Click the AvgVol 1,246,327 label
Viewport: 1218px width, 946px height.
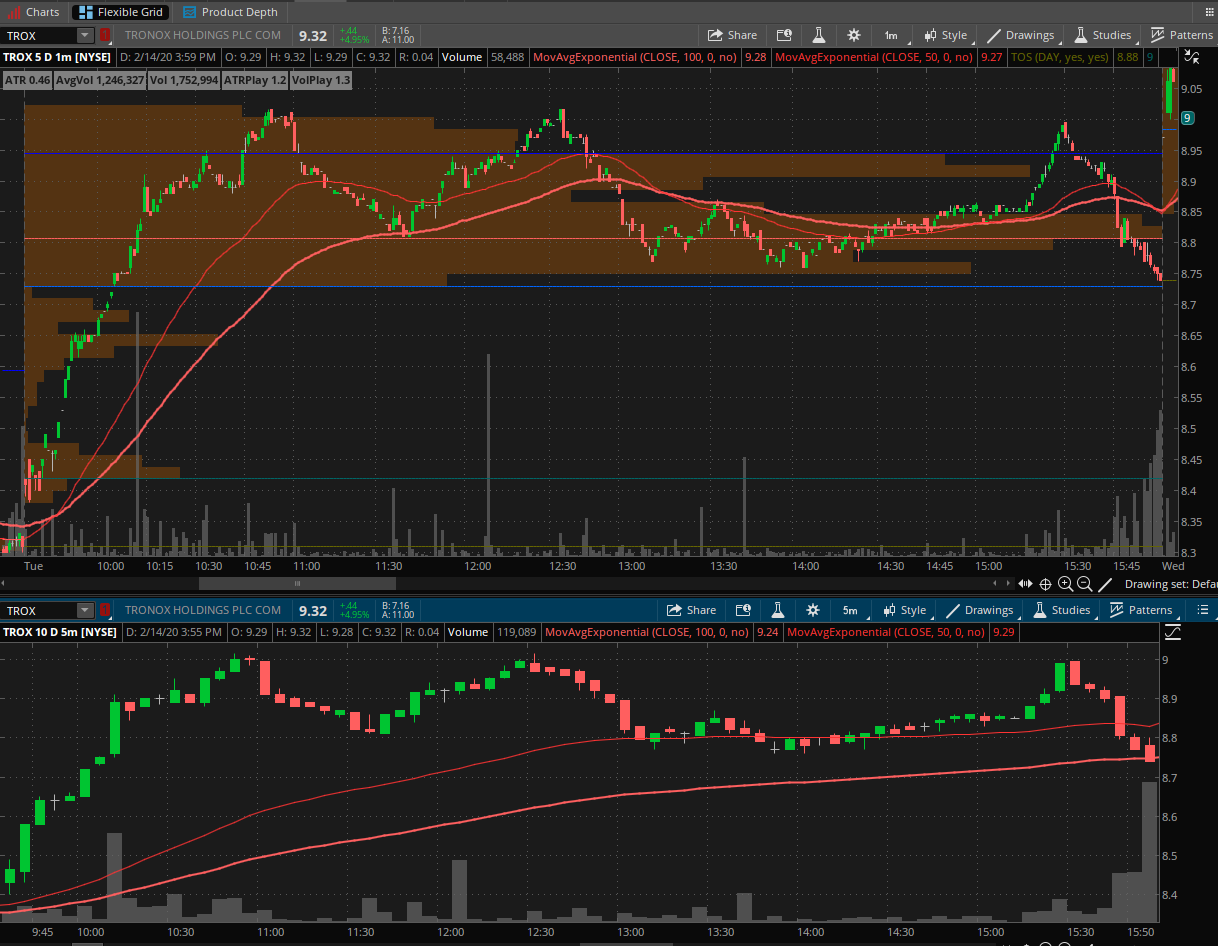(100, 79)
